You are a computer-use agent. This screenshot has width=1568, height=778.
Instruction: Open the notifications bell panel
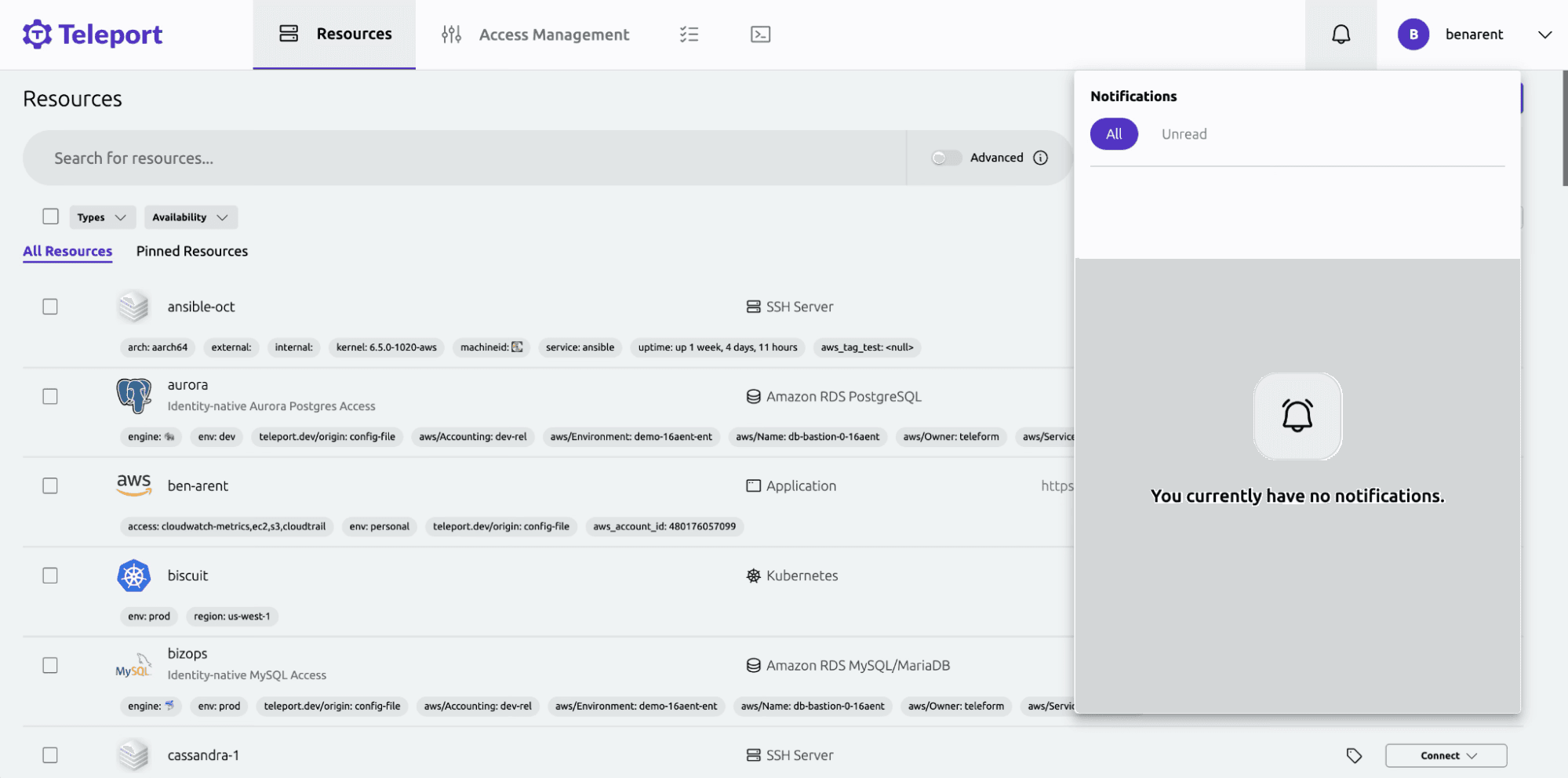pos(1341,34)
